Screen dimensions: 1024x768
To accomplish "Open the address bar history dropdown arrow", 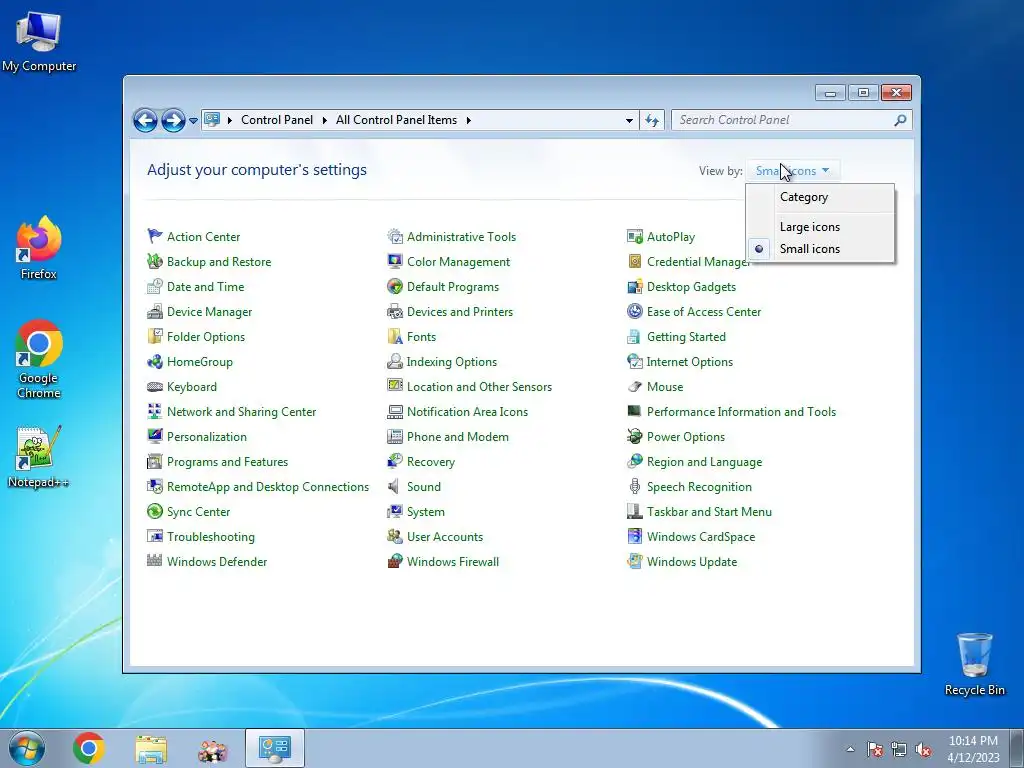I will tap(629, 120).
